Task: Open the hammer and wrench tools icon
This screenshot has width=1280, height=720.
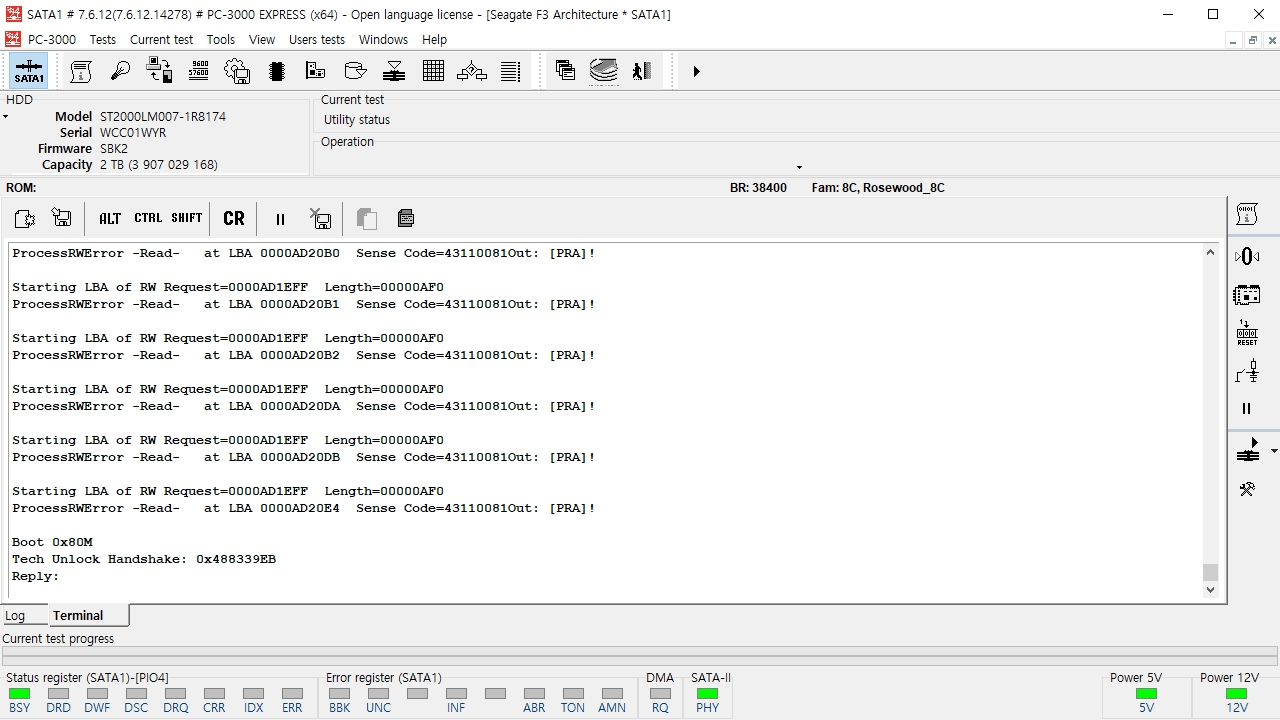Action: click(x=1247, y=489)
